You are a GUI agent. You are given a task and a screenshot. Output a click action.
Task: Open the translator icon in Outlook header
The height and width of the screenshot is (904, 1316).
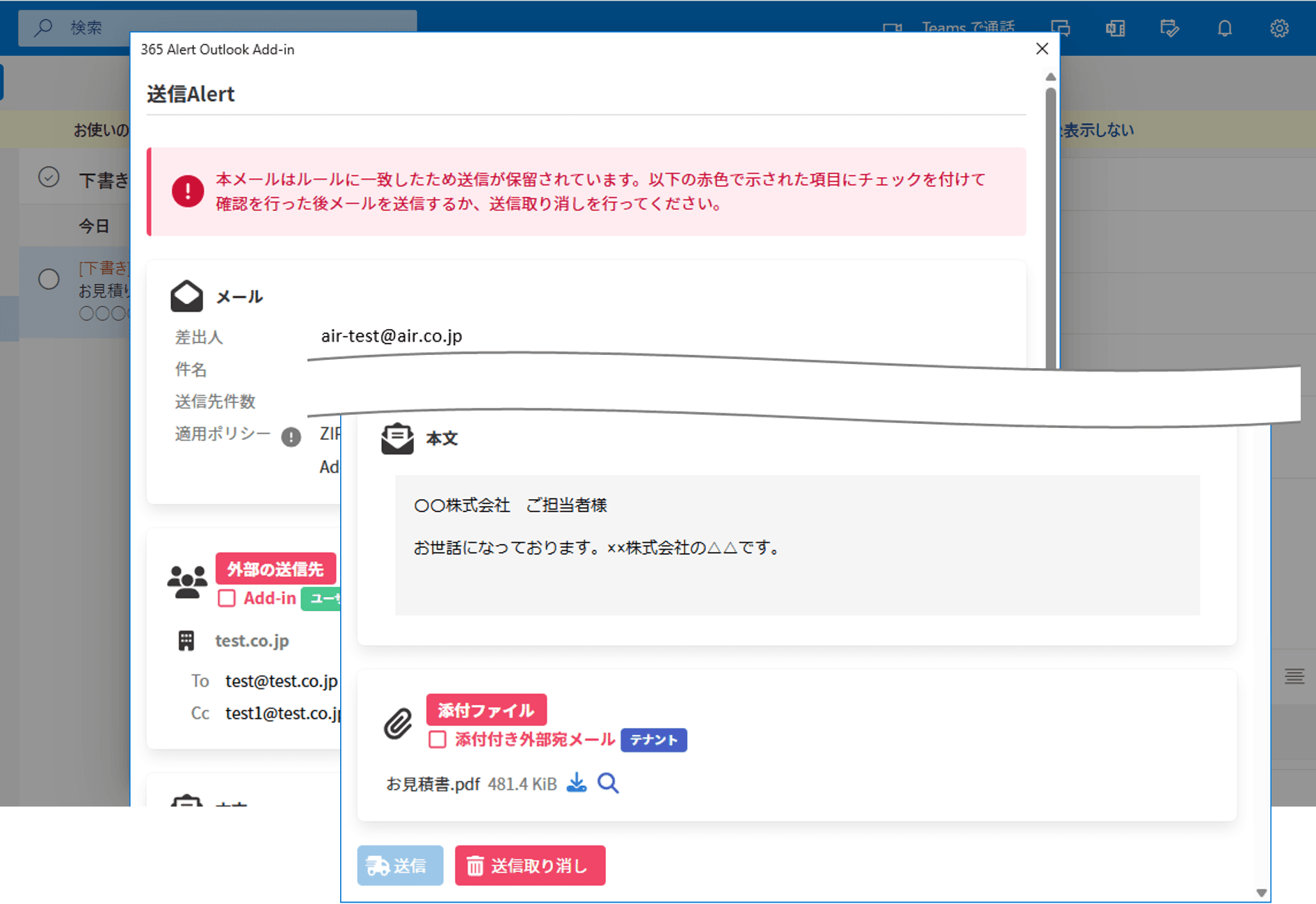coord(1115,28)
